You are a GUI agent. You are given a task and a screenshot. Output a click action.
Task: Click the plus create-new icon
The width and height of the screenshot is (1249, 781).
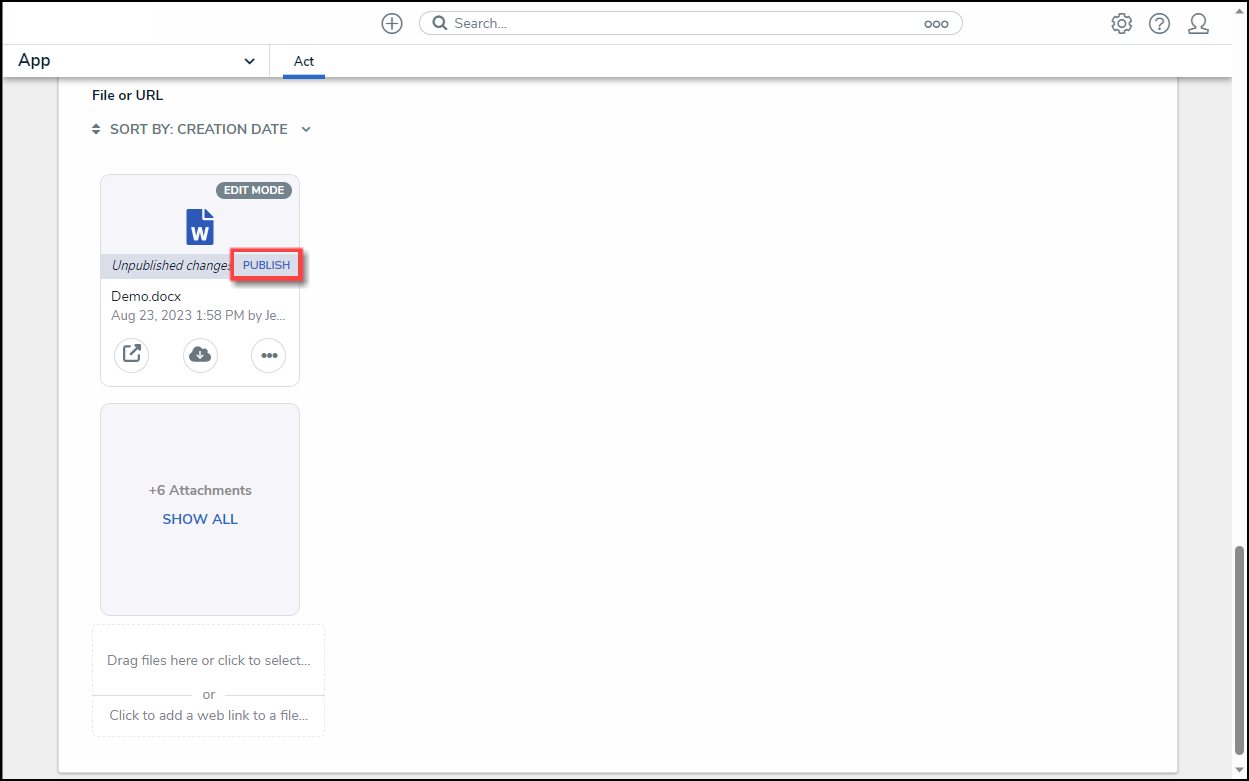[392, 23]
